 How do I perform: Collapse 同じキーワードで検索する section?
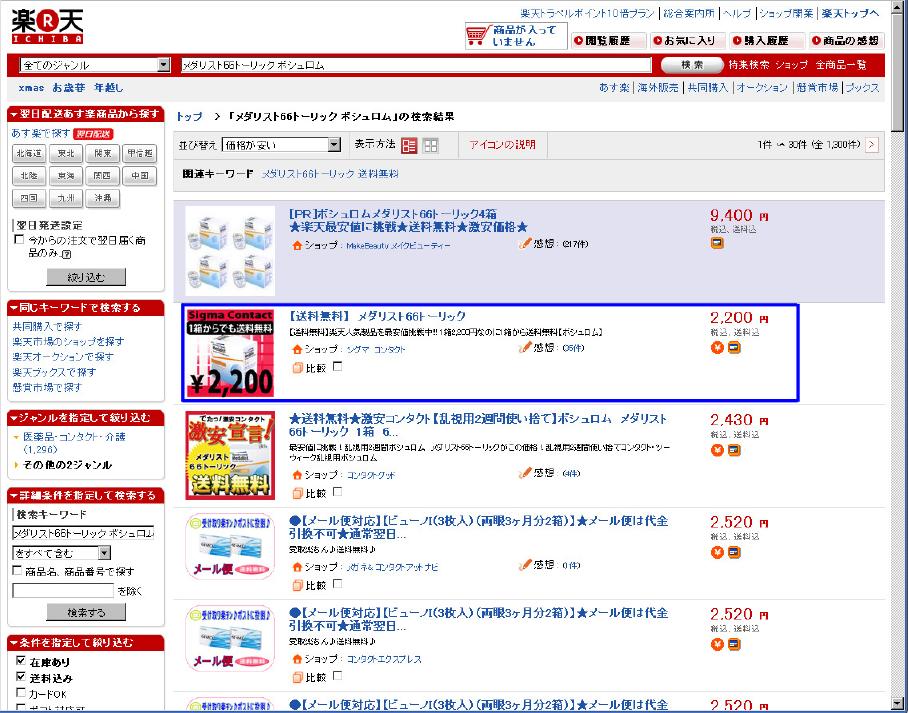(86, 308)
